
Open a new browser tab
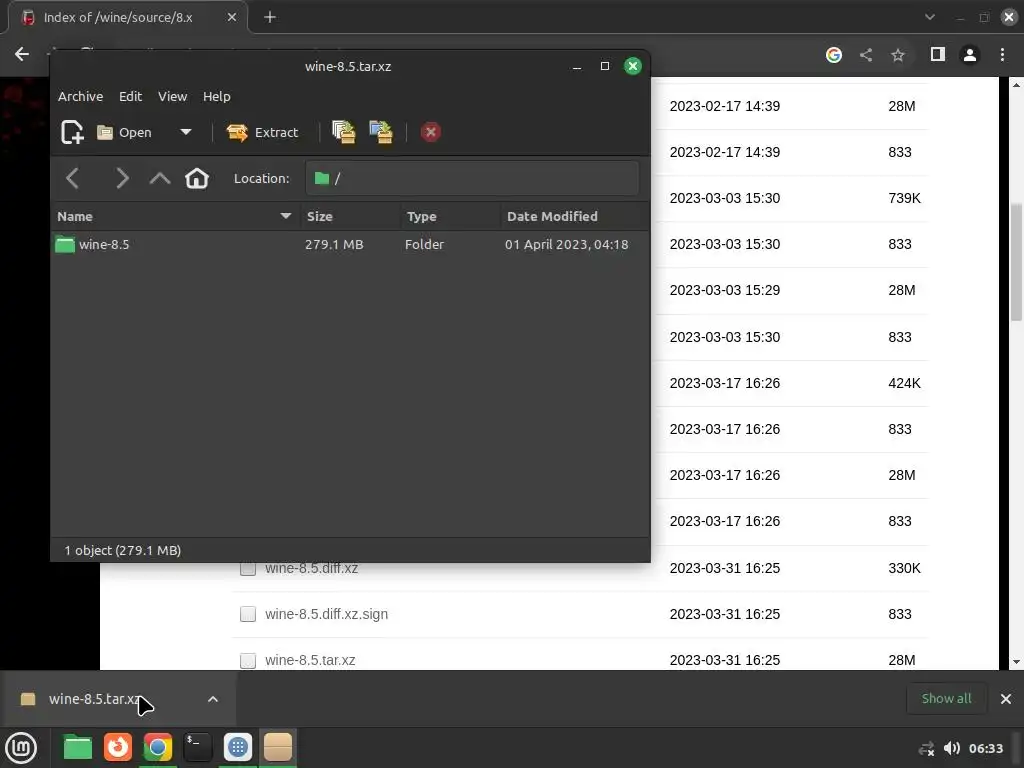[270, 18]
